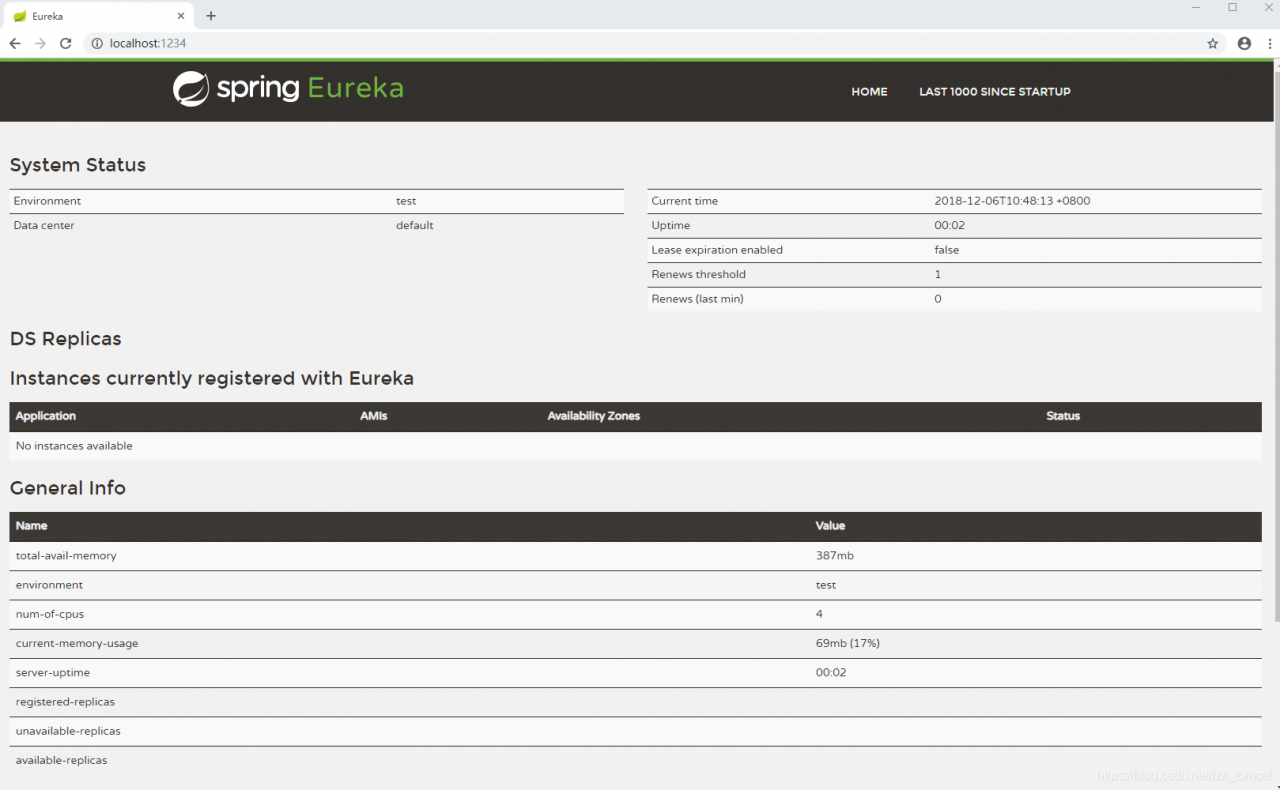Click the Environment label in System Status
1280x790 pixels.
(x=47, y=201)
